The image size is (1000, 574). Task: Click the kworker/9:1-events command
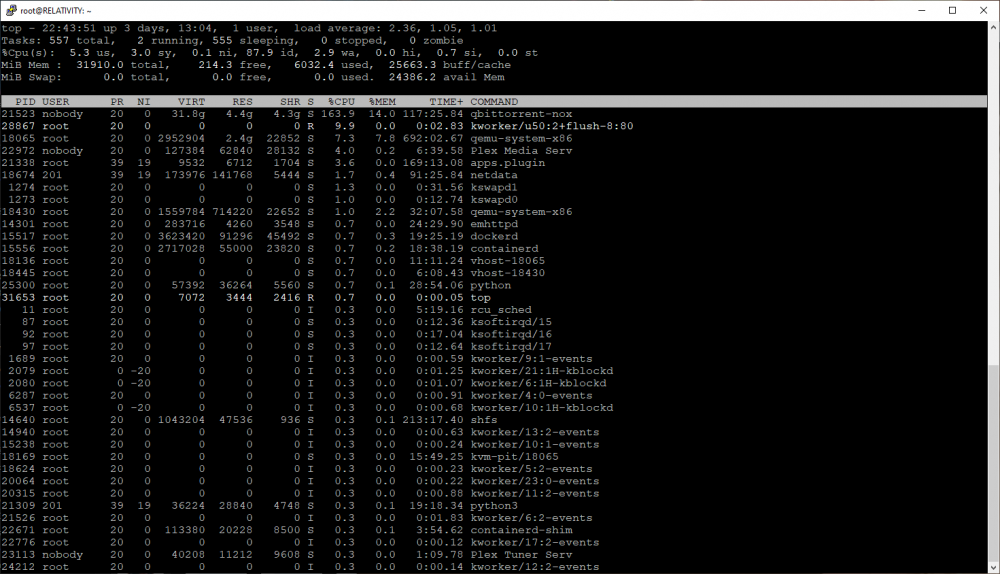point(532,358)
